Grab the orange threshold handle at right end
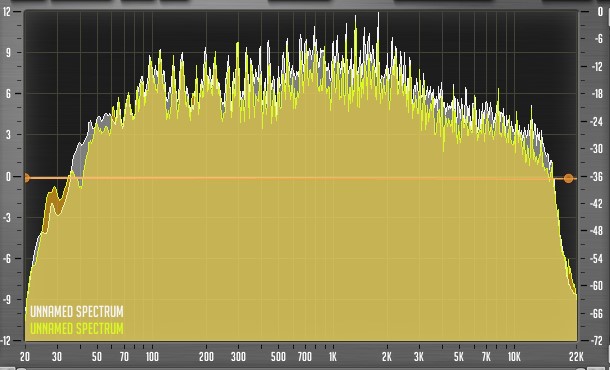 pyautogui.click(x=568, y=179)
